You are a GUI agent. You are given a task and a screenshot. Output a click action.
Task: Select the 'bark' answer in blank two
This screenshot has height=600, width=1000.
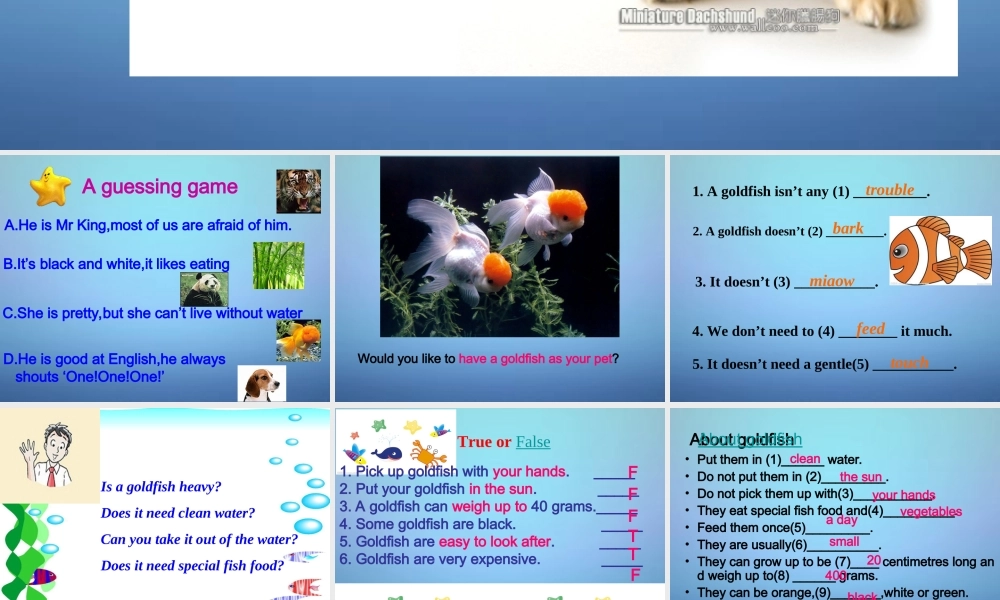[848, 229]
